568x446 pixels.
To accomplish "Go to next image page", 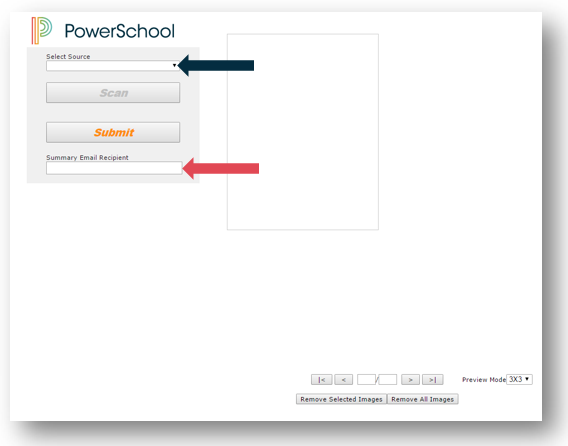I will pyautogui.click(x=410, y=379).
